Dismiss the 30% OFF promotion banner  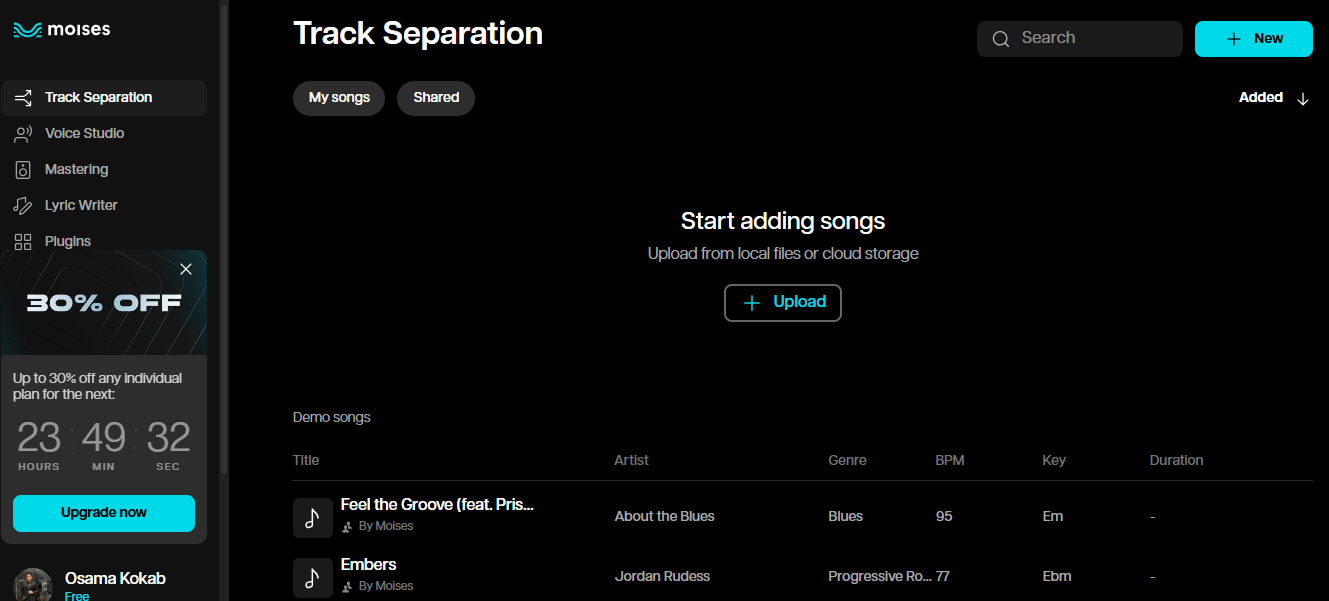pyautogui.click(x=186, y=269)
